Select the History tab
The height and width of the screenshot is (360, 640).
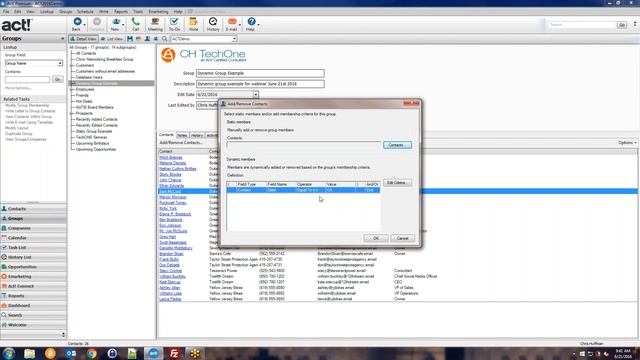click(197, 135)
